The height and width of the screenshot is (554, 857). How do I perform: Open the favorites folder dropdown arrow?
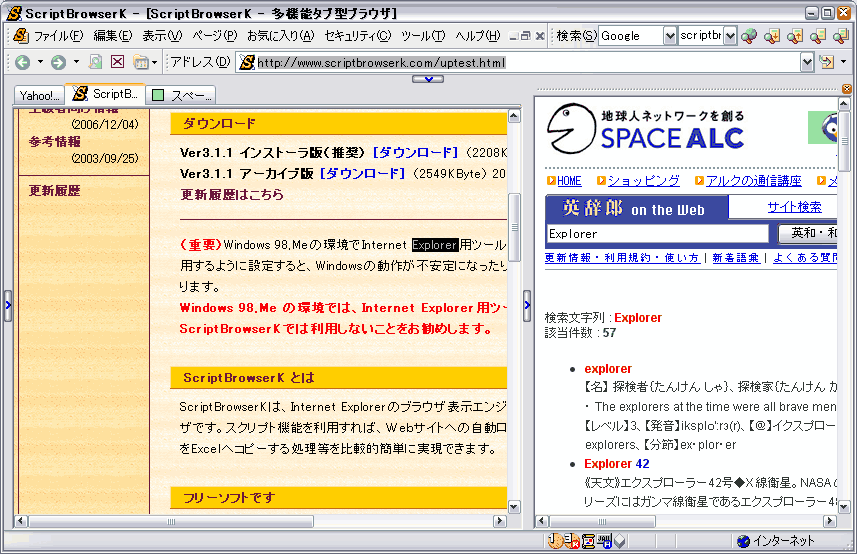click(x=155, y=62)
